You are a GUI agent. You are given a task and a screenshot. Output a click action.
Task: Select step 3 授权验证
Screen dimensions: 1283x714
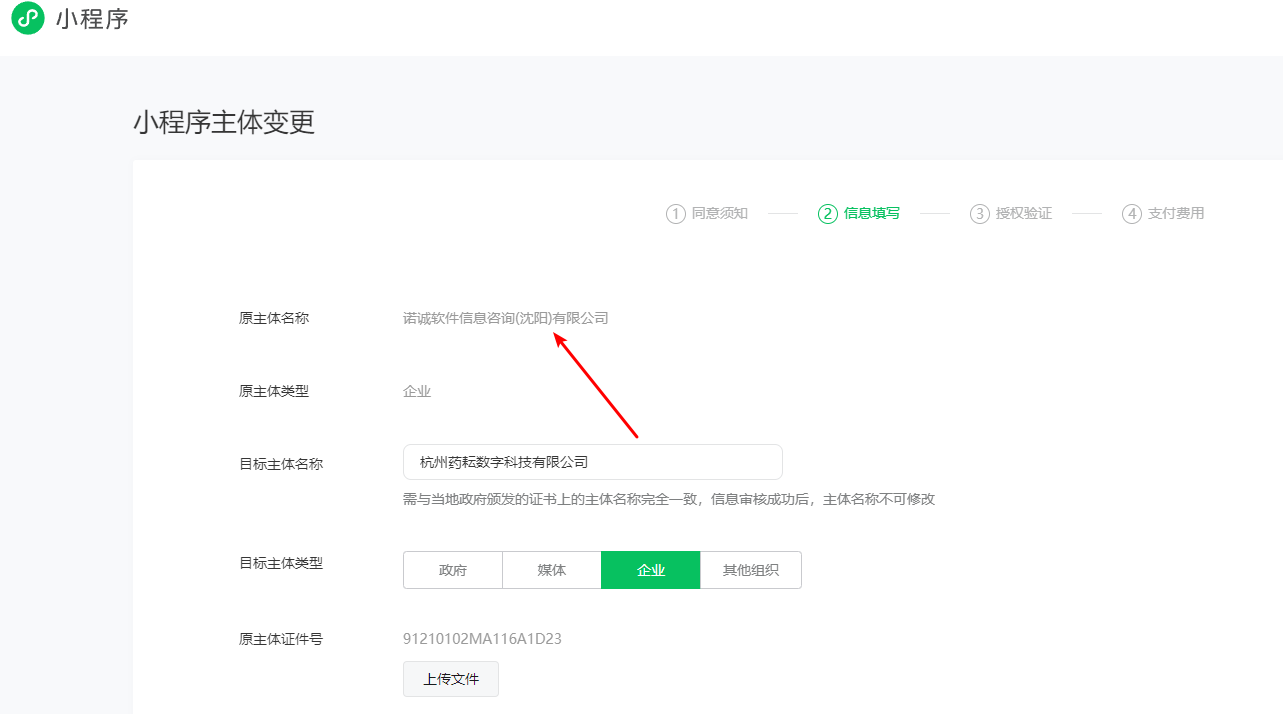pyautogui.click(x=1011, y=213)
